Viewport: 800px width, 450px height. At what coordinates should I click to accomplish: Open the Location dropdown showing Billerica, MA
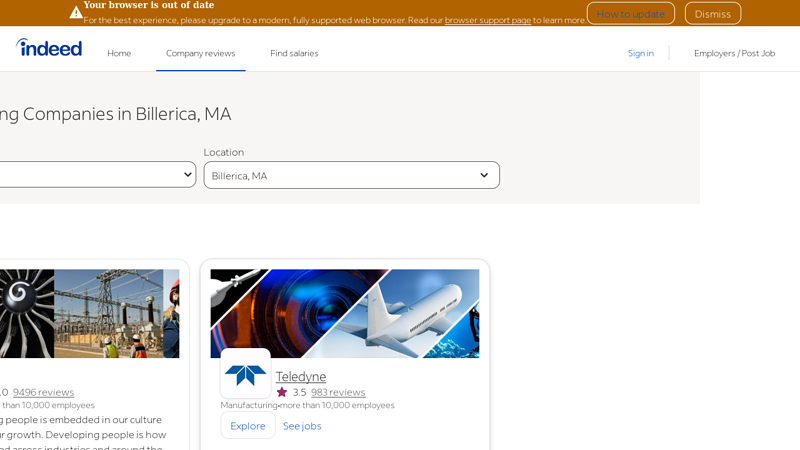(x=352, y=175)
